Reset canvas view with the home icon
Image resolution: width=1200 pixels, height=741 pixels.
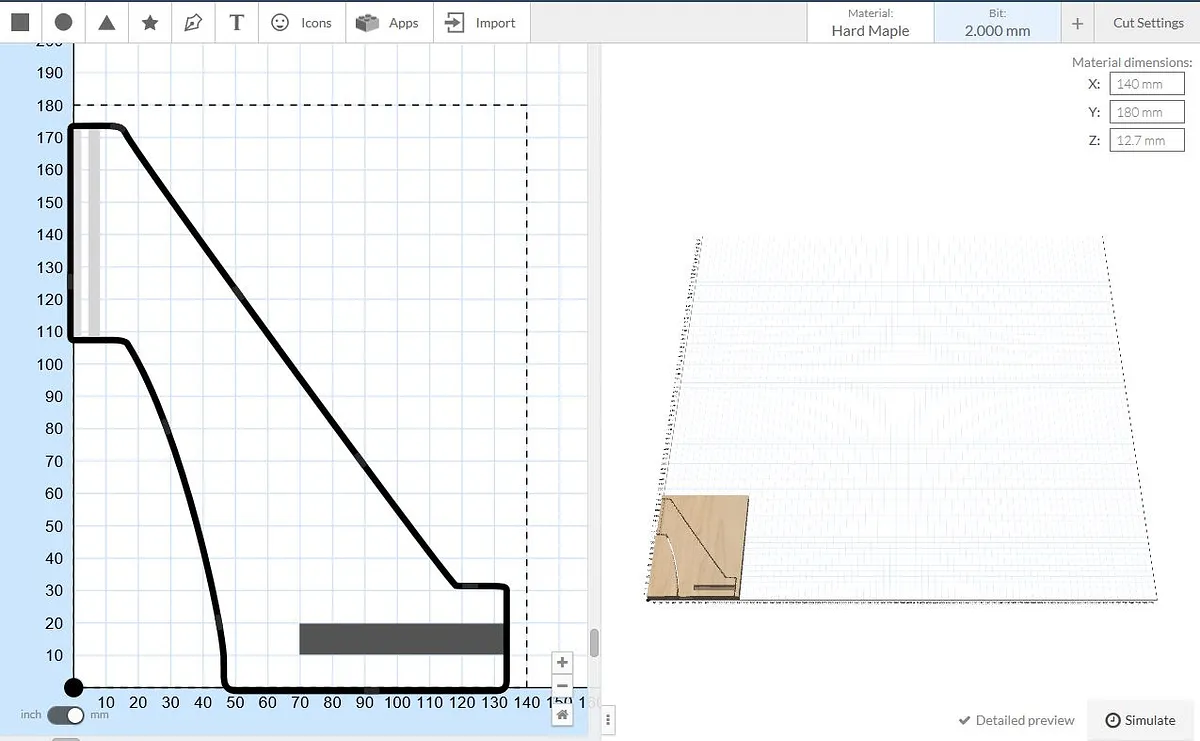pos(563,714)
